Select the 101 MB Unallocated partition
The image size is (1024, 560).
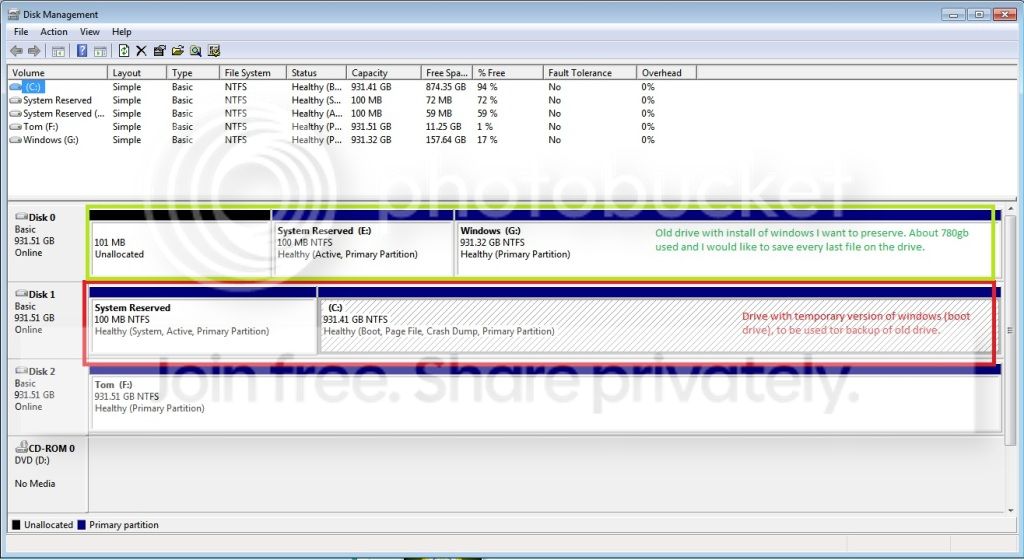pos(180,243)
